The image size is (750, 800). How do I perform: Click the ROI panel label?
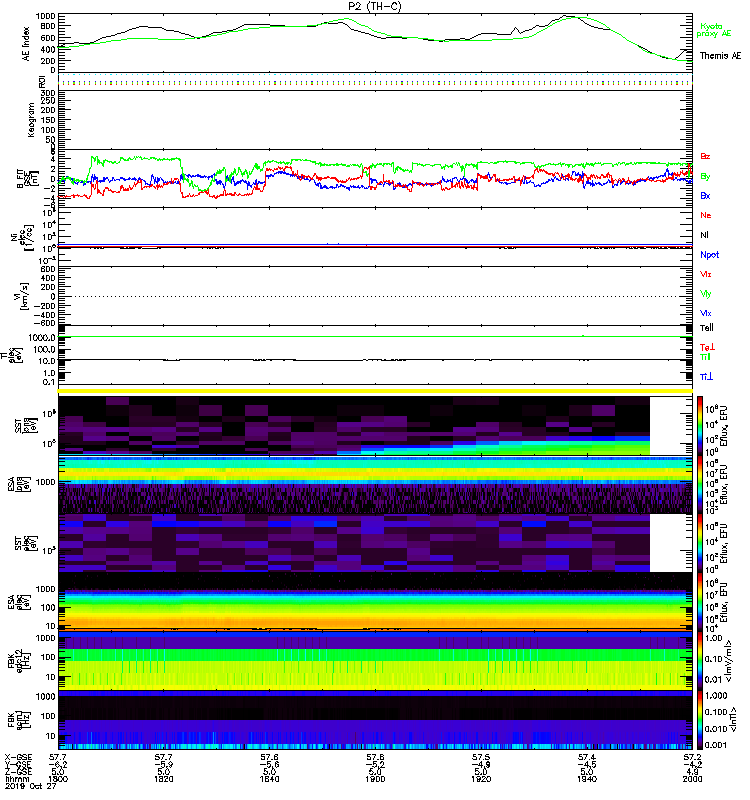[x=42, y=81]
